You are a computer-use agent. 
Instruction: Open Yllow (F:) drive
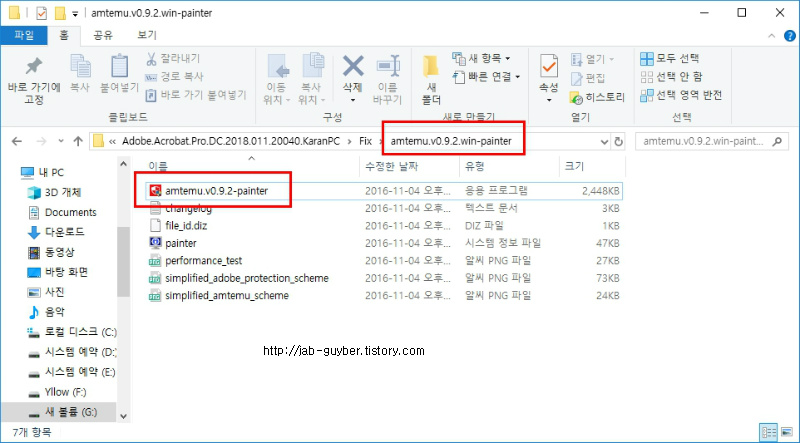pos(57,392)
